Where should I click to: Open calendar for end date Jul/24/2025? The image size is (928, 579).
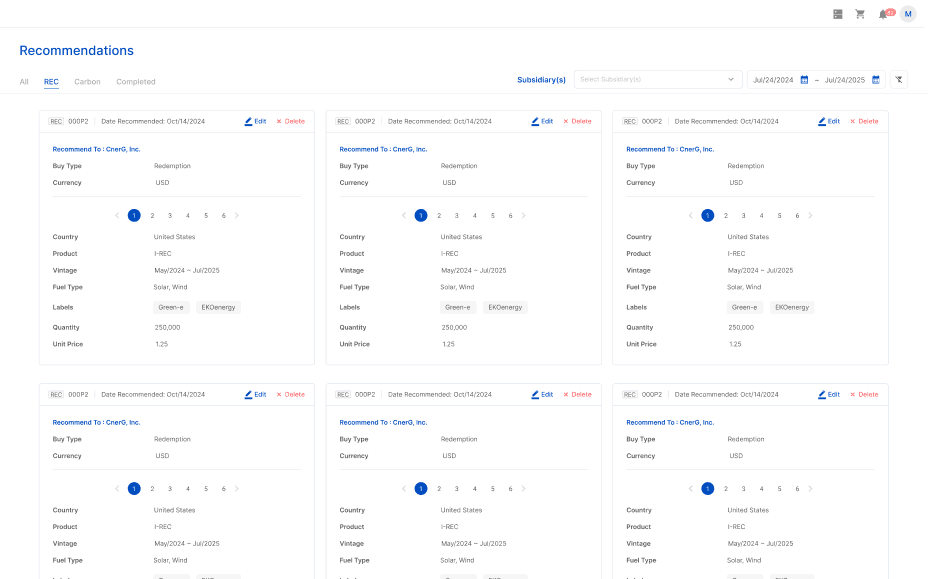click(x=875, y=80)
